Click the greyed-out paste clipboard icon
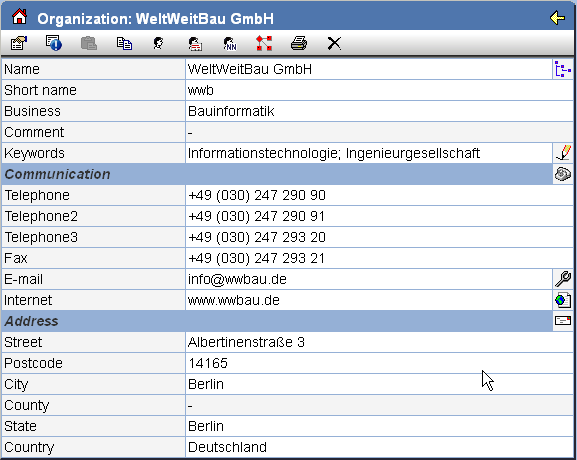Image resolution: width=577 pixels, height=460 pixels. (x=89, y=43)
